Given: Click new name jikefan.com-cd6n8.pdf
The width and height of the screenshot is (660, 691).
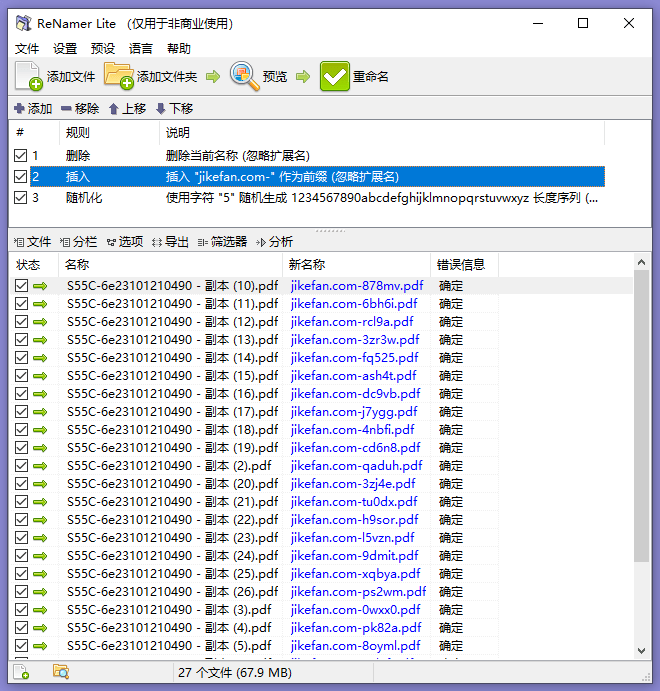Looking at the screenshot, I should coord(355,448).
